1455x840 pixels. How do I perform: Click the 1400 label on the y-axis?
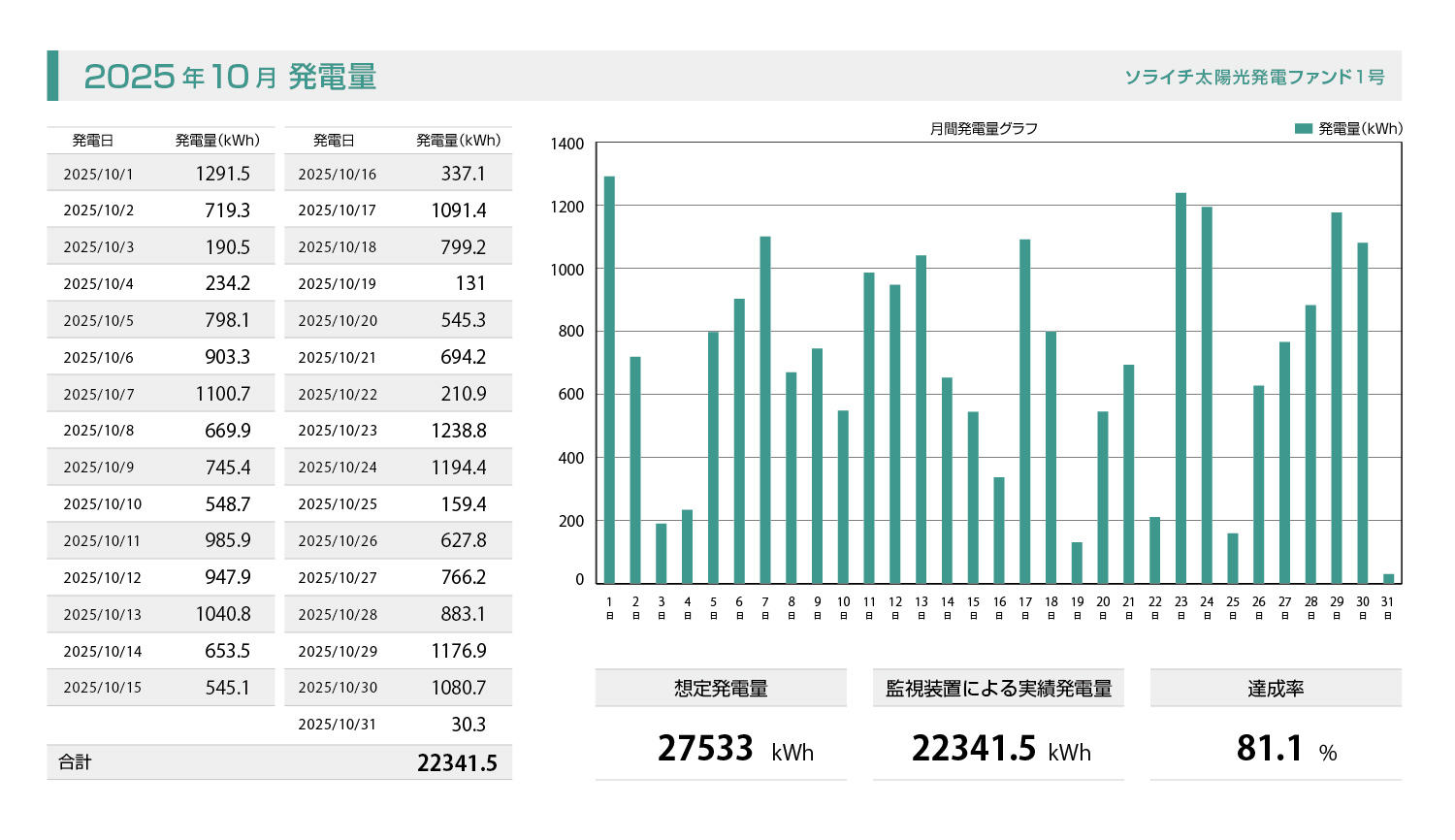(567, 145)
